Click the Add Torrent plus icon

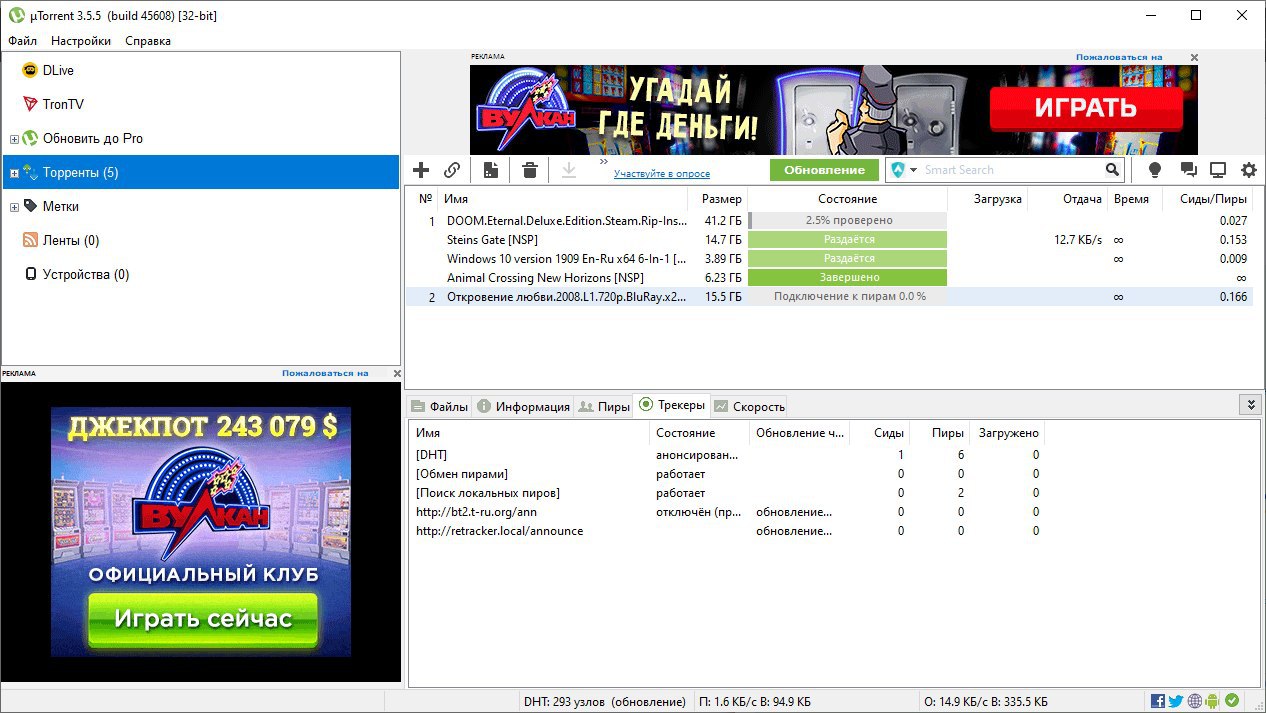(421, 170)
